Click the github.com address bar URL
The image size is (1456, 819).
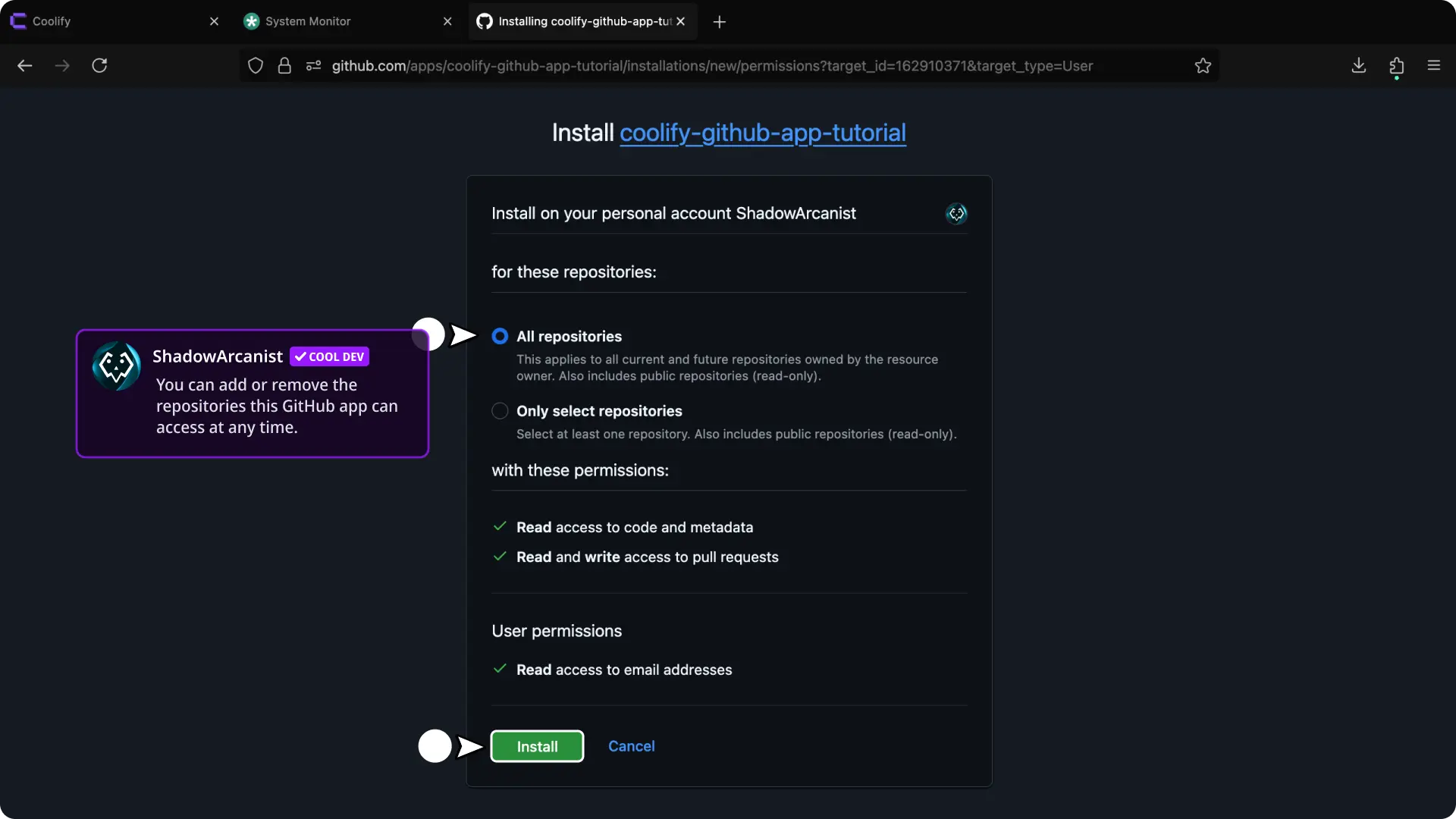coord(711,66)
